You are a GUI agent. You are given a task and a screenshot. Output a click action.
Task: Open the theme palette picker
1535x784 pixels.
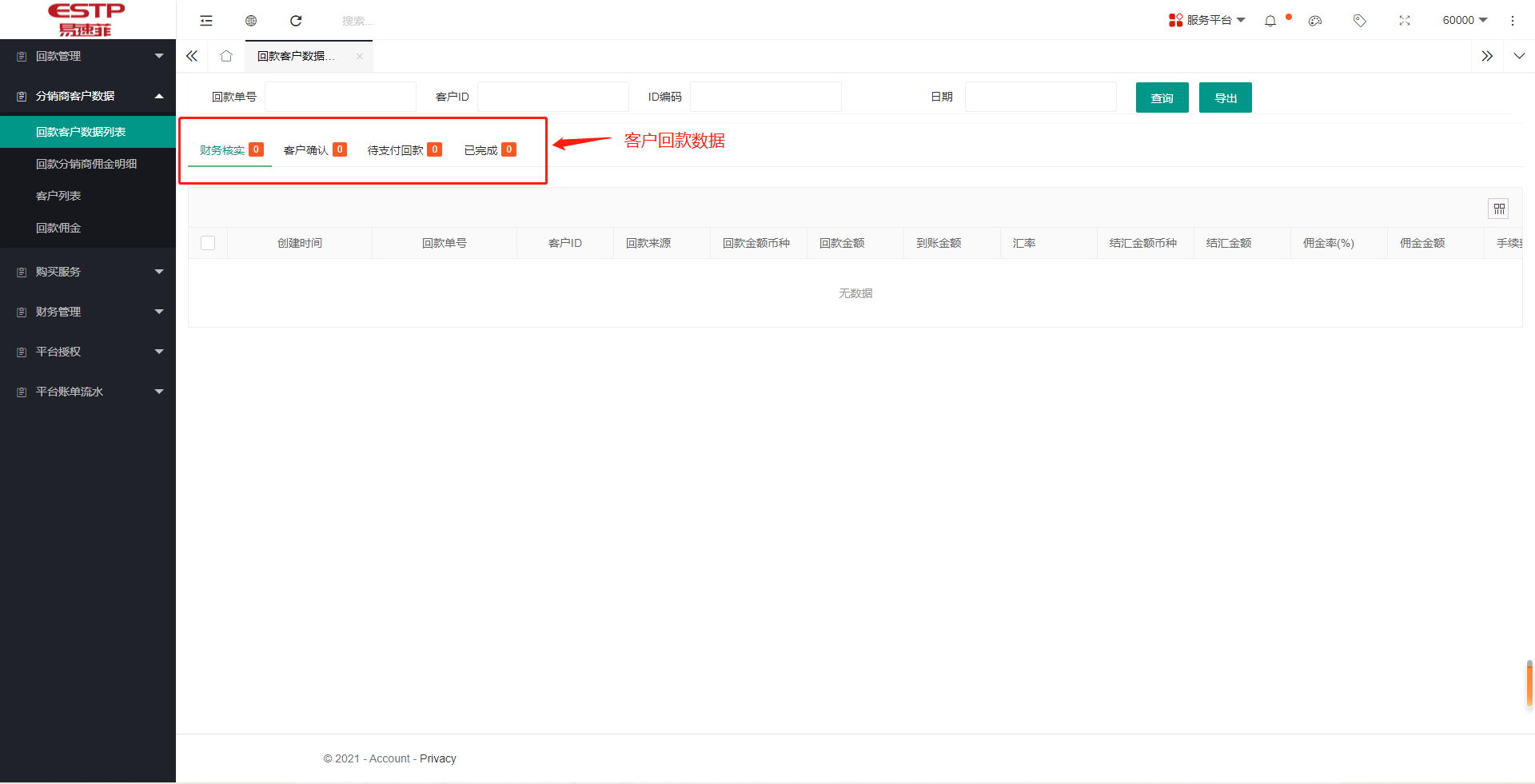[1314, 20]
